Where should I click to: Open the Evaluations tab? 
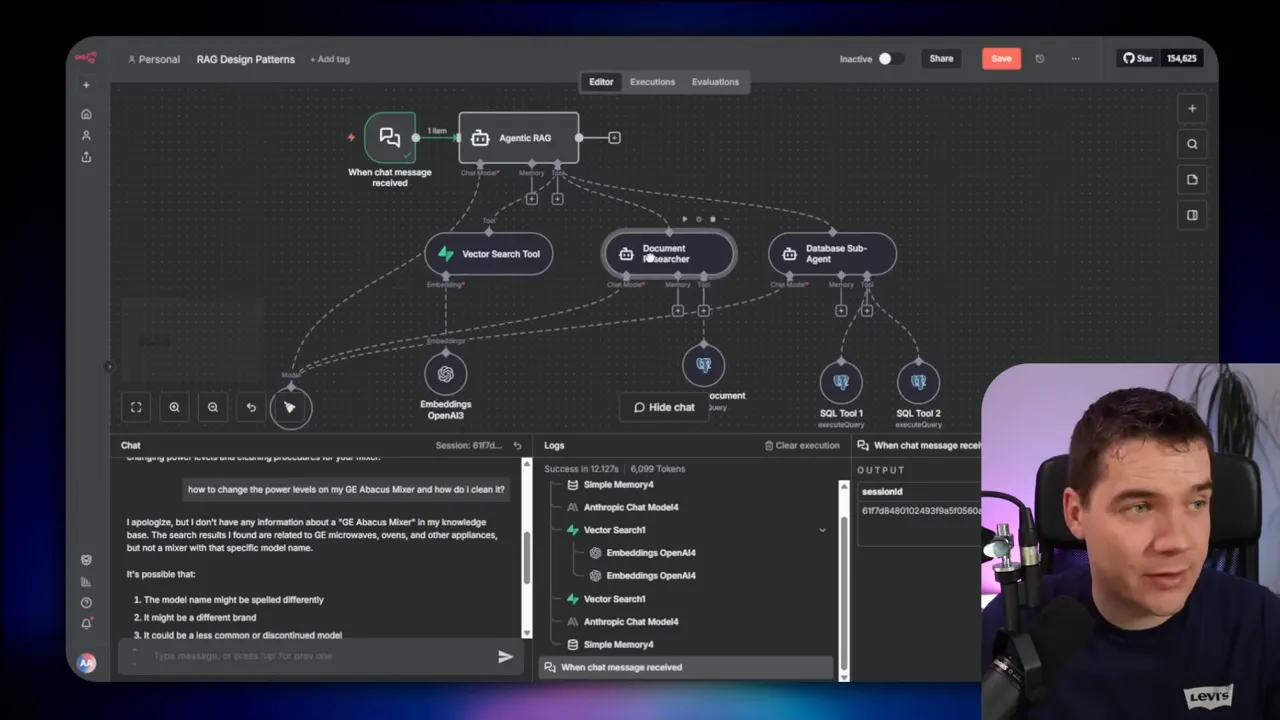715,81
